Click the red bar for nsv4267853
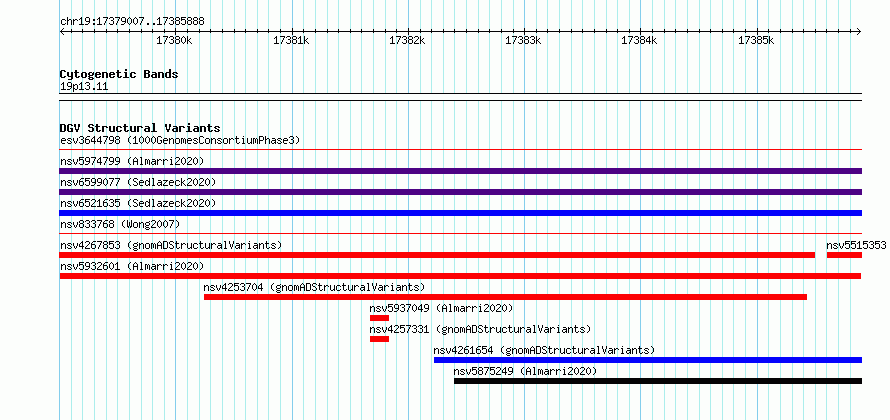This screenshot has height=420, width=890. [x=437, y=255]
